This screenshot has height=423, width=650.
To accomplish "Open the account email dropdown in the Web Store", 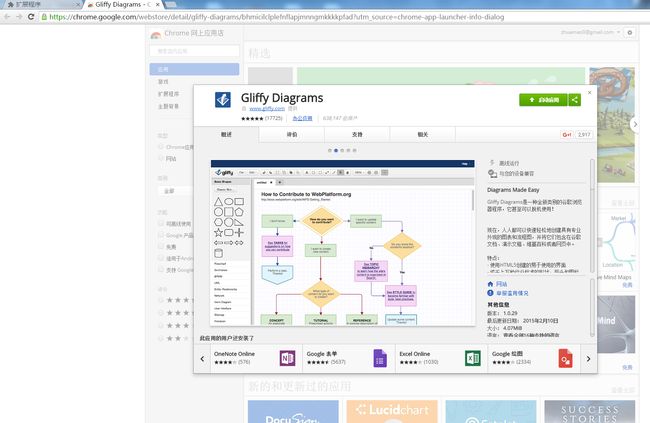I will (x=591, y=32).
